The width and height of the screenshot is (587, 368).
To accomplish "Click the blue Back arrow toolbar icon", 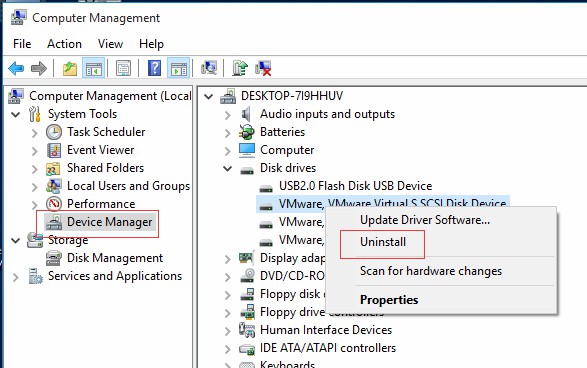I will tap(16, 68).
